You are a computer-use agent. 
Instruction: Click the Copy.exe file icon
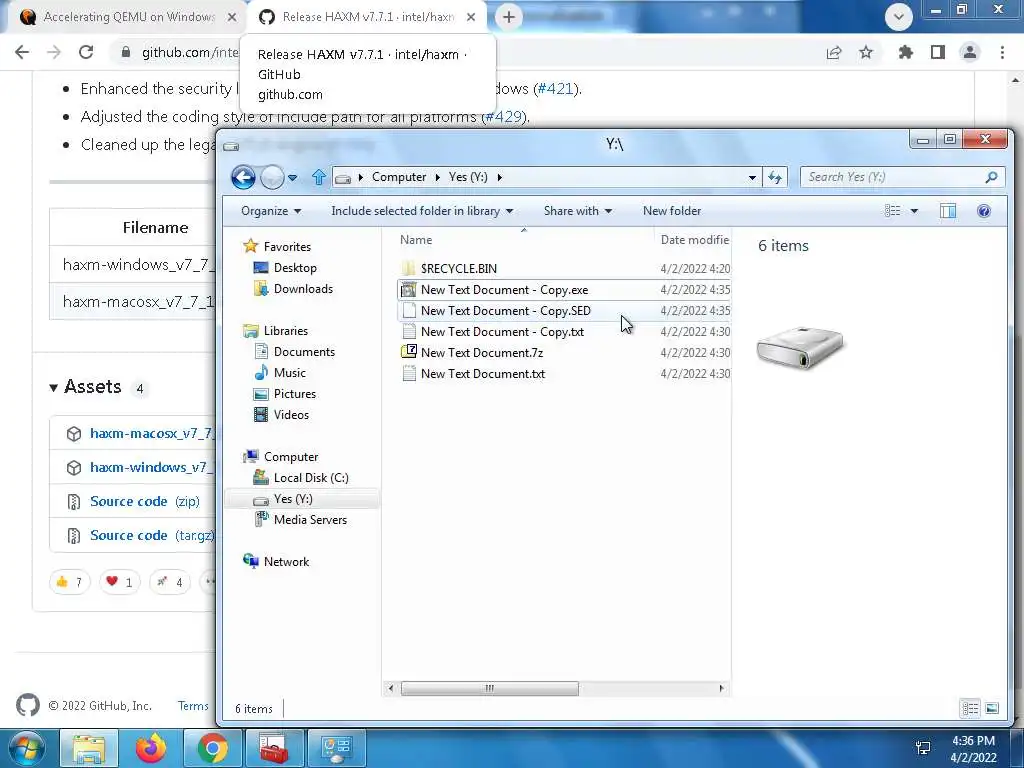(409, 289)
